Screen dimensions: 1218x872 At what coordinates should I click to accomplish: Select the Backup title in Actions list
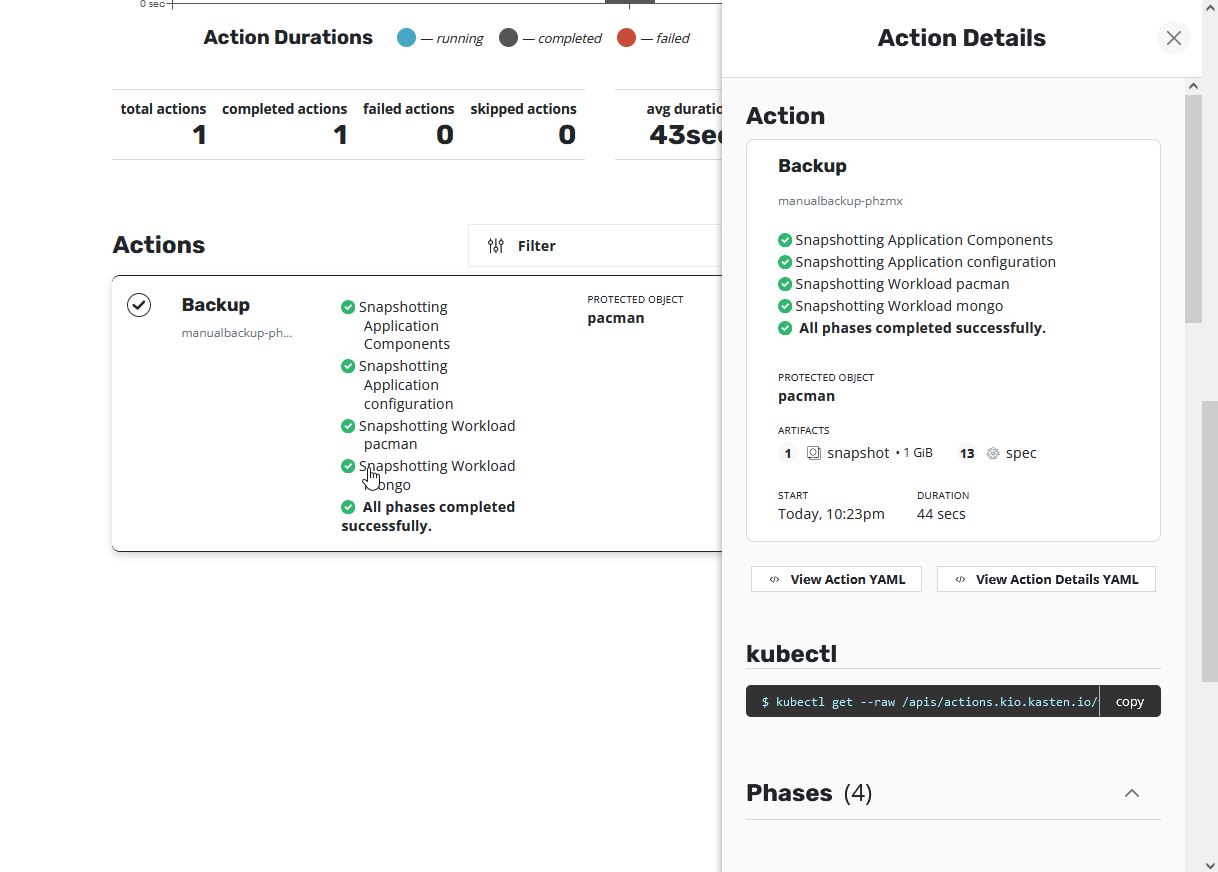216,305
